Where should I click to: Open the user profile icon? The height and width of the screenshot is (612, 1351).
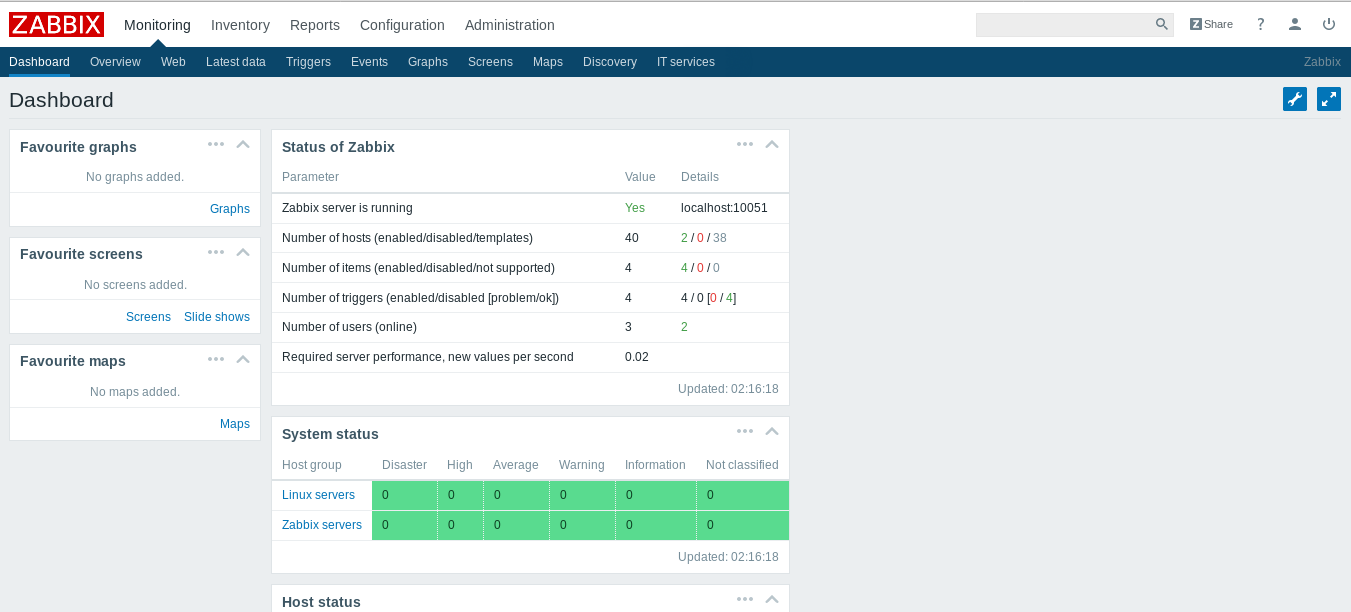tap(1295, 24)
